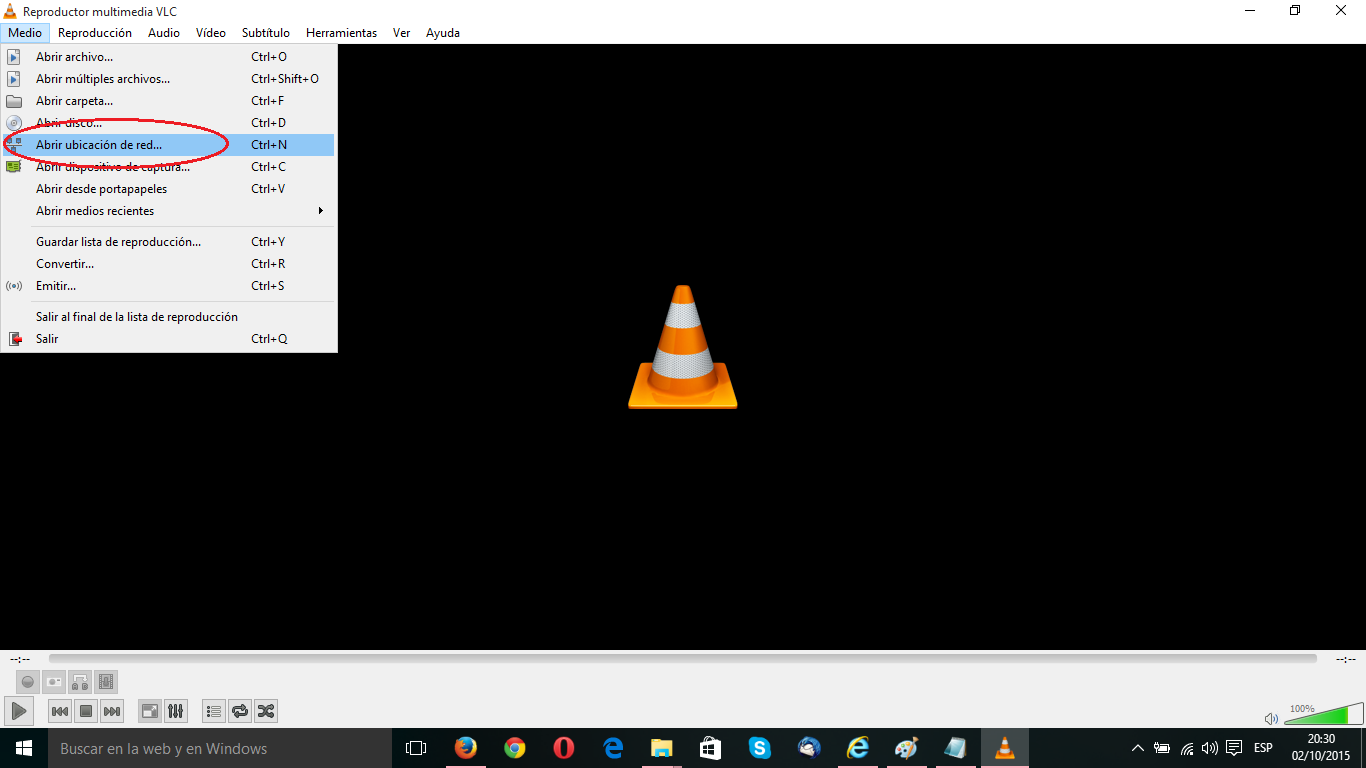This screenshot has height=768, width=1366.
Task: Open the Reproducción menu
Action: (95, 33)
